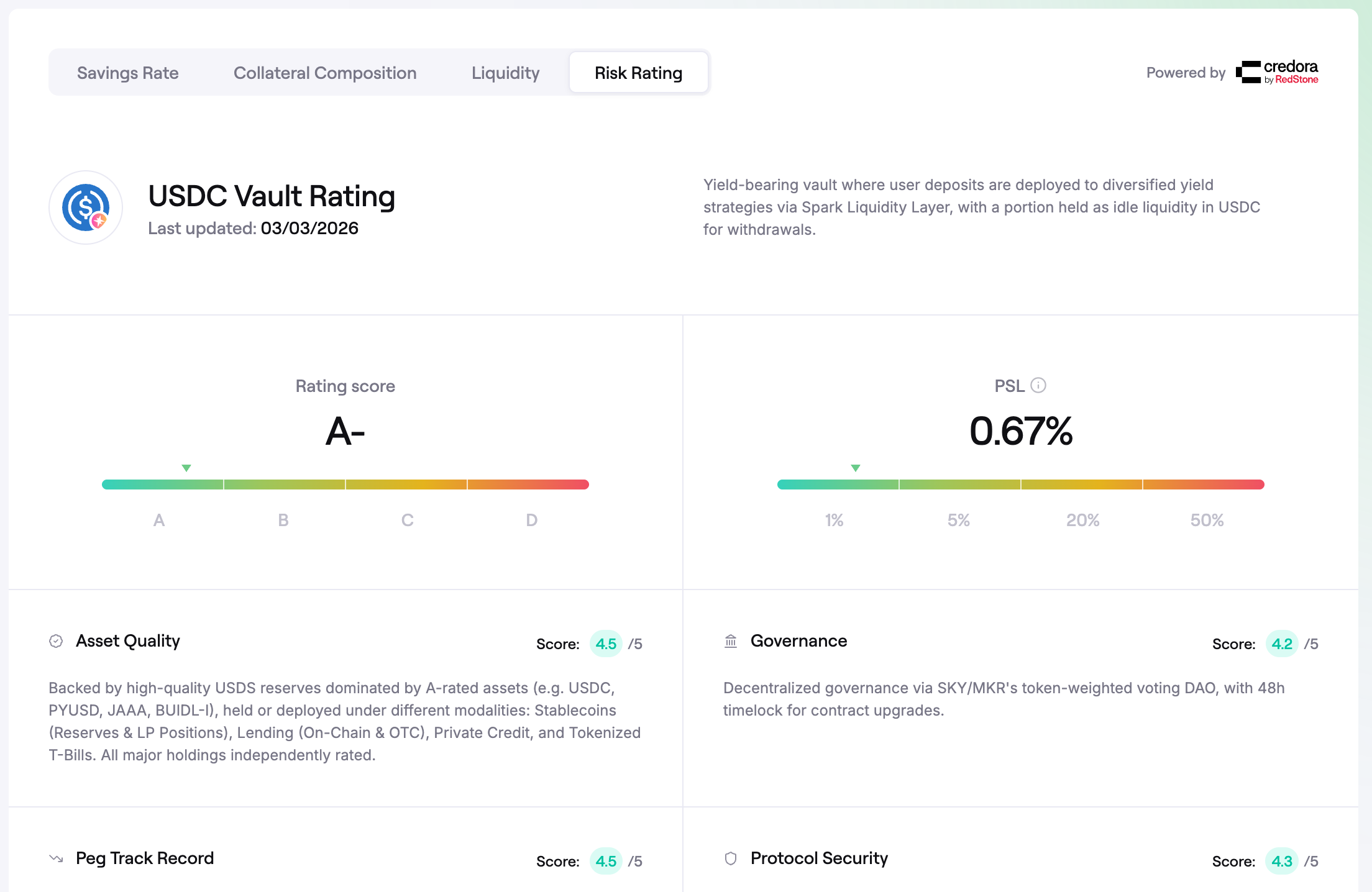Click the Governance section heading
1372x892 pixels.
click(798, 641)
